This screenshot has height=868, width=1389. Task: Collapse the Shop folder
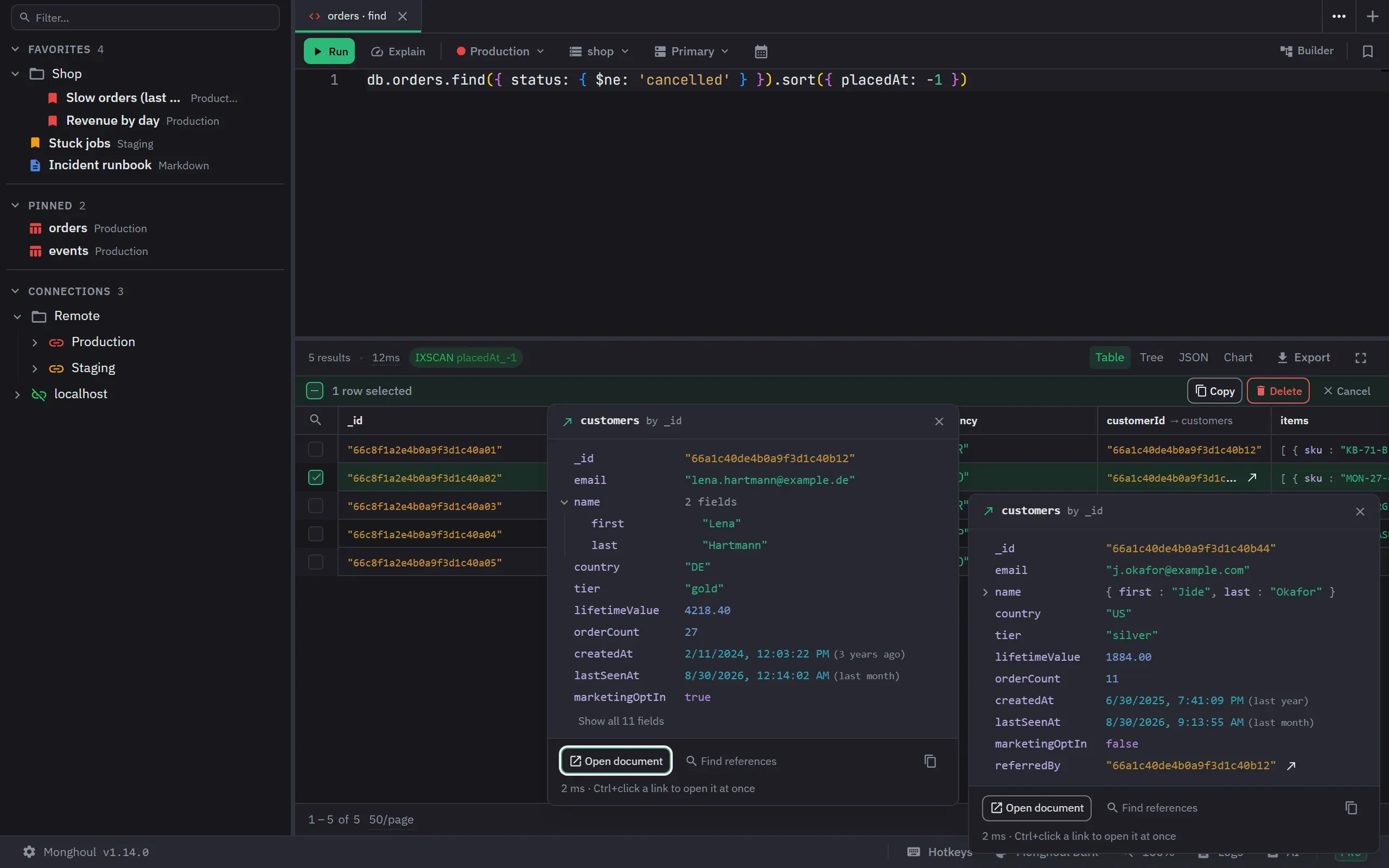point(16,73)
